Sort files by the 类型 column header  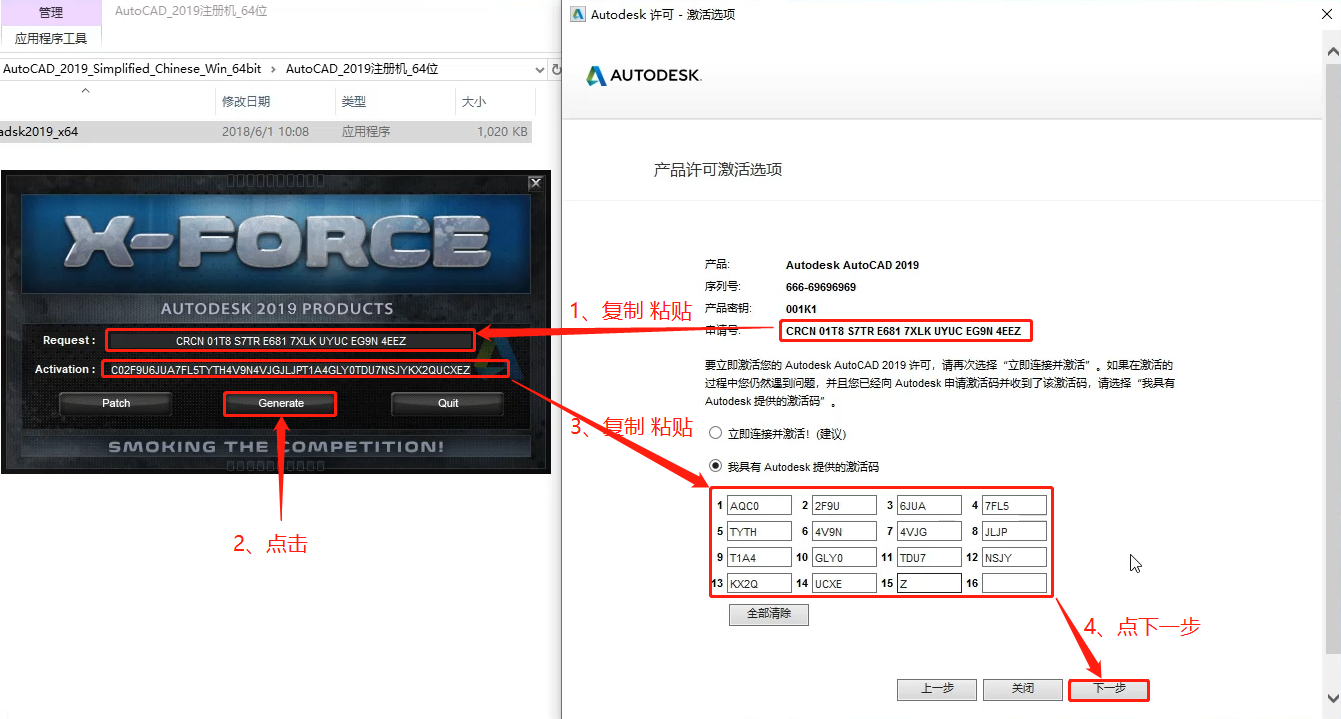pyautogui.click(x=354, y=101)
